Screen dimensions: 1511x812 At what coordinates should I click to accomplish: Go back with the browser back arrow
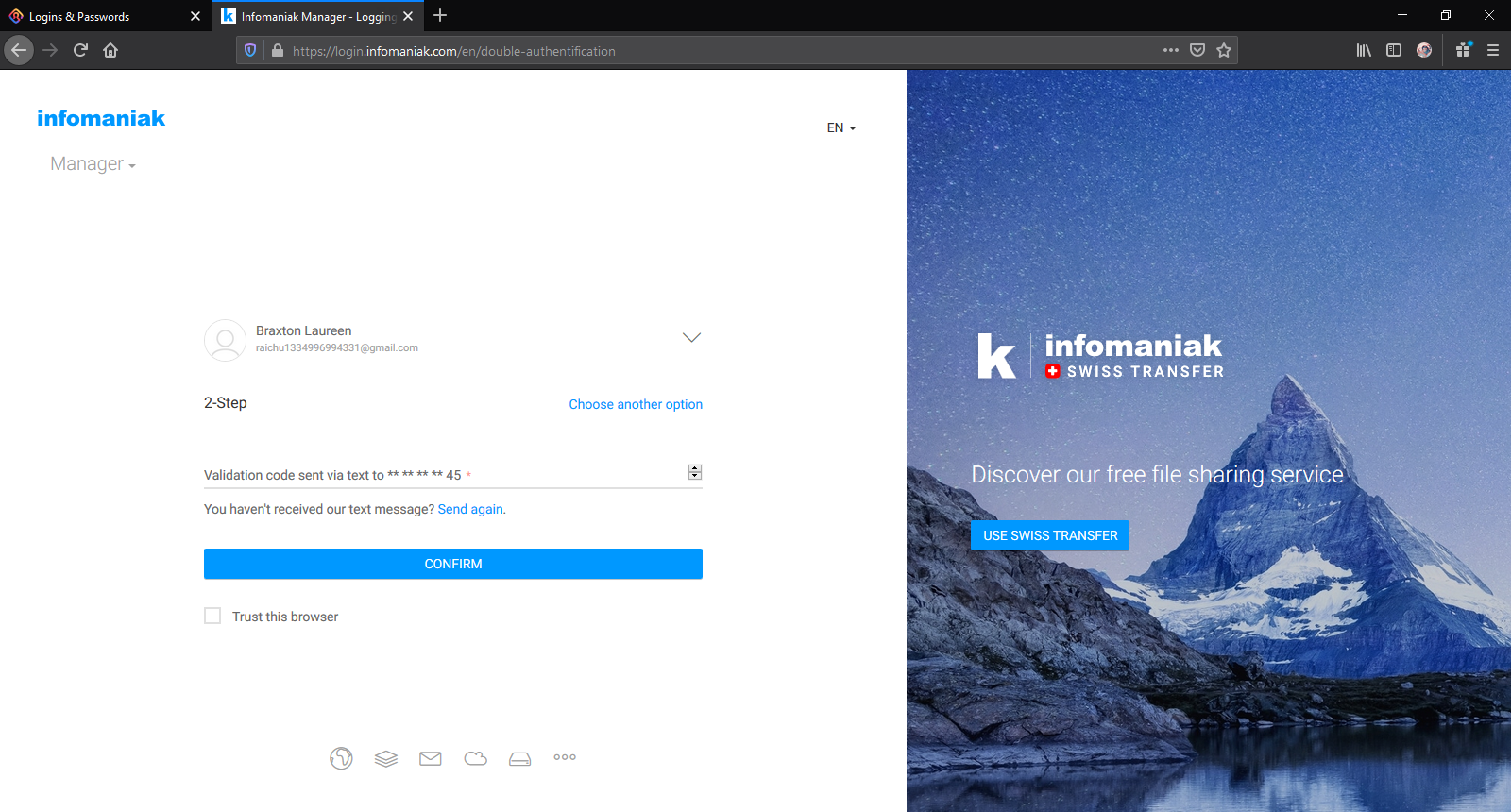click(x=19, y=50)
